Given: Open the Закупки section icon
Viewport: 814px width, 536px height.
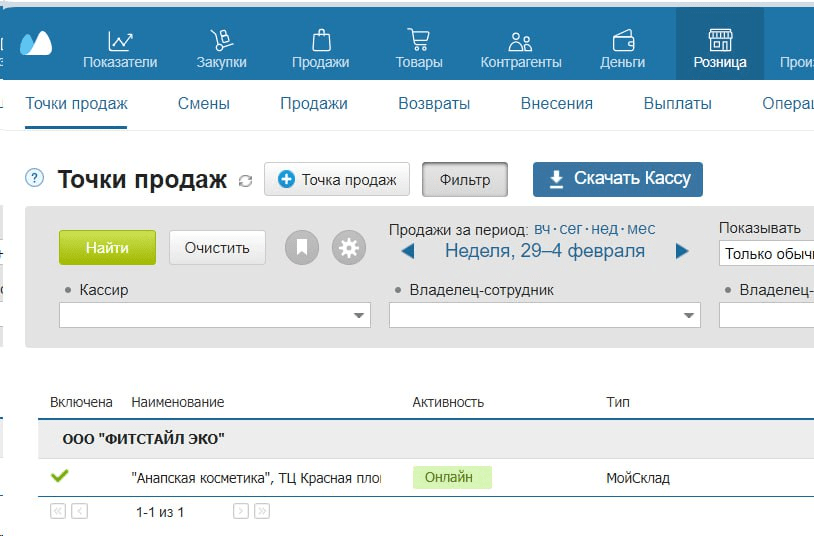Looking at the screenshot, I should (x=221, y=41).
